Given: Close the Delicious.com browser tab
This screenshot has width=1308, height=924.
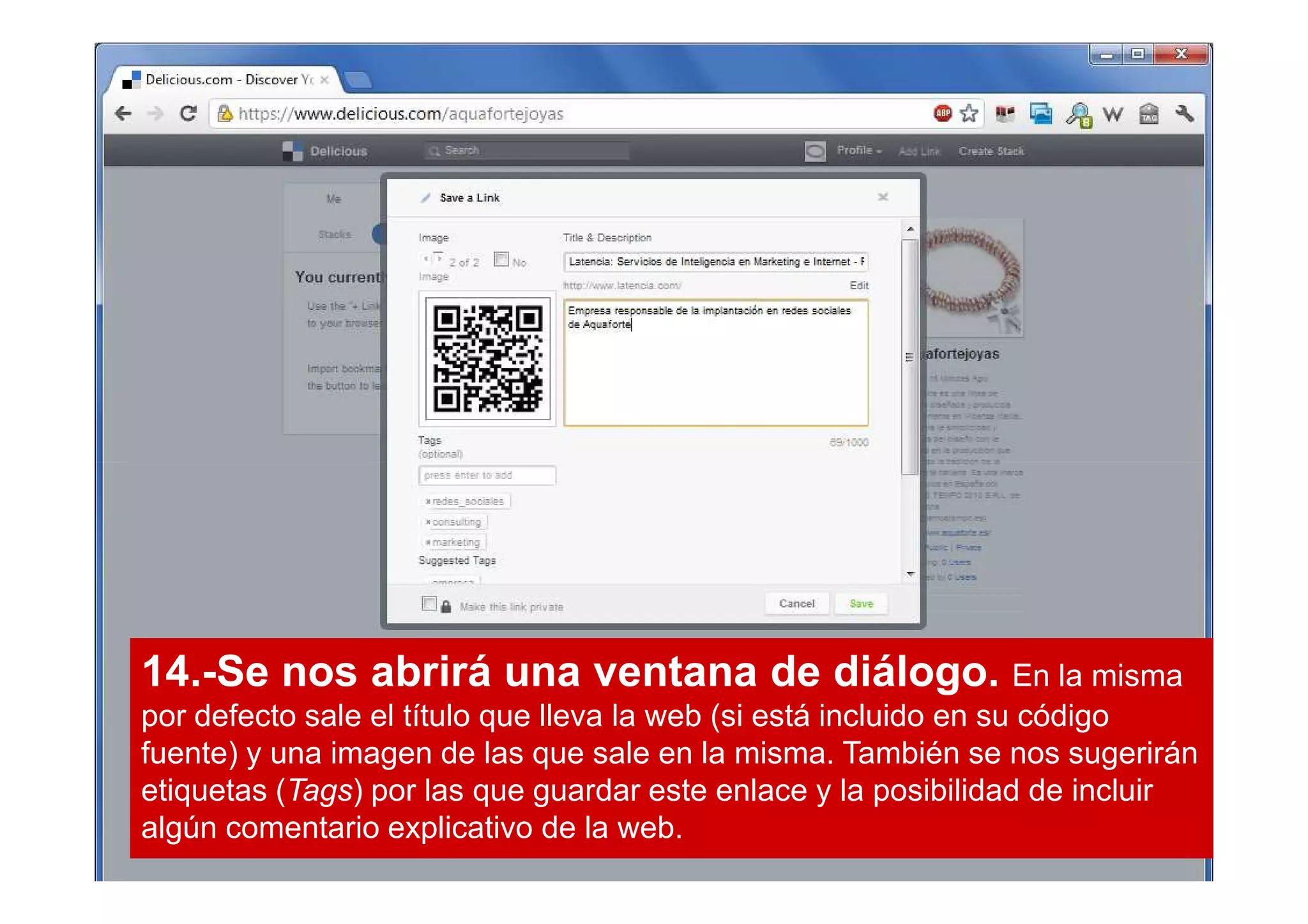Looking at the screenshot, I should [324, 80].
